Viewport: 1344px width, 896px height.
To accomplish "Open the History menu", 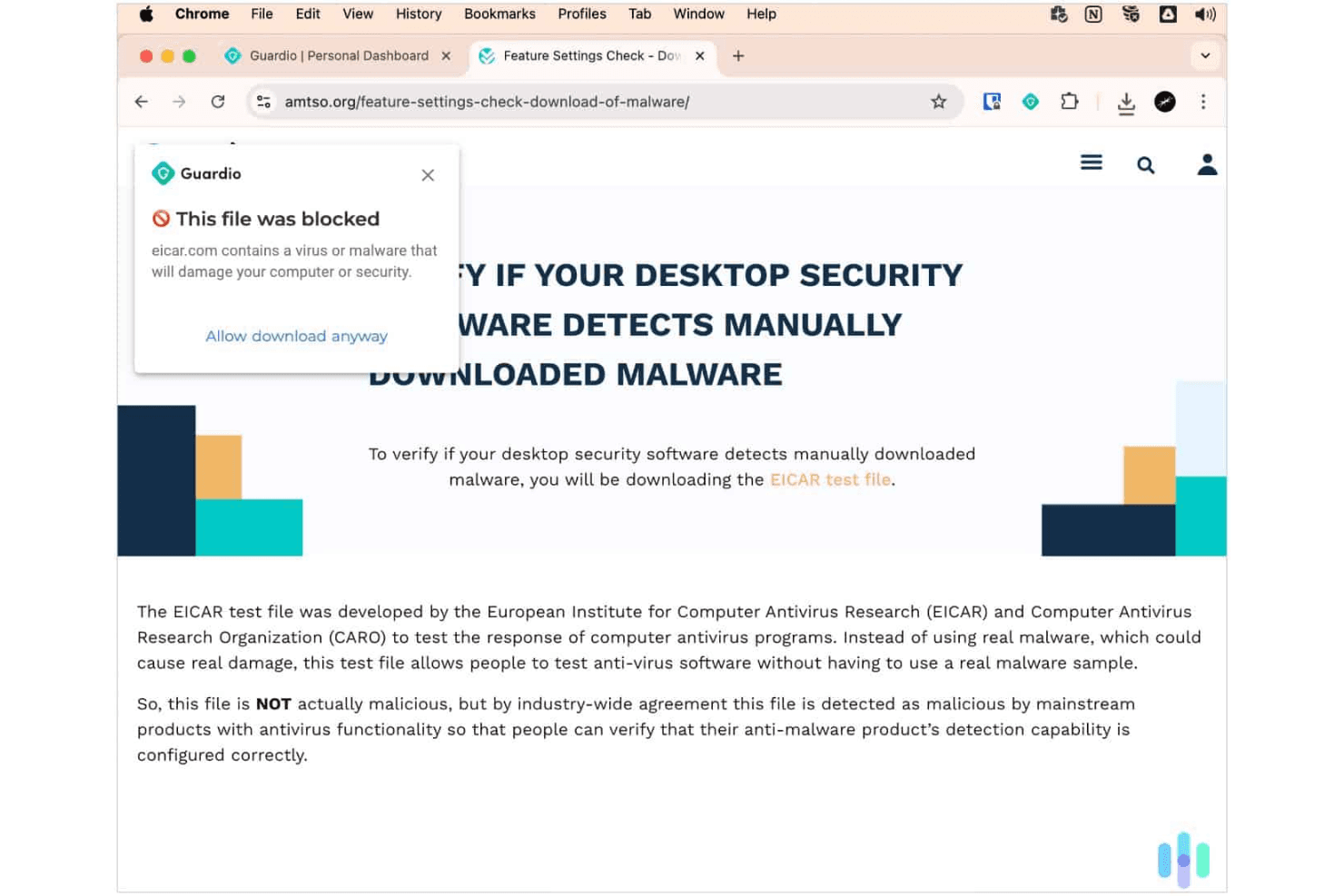I will (419, 14).
